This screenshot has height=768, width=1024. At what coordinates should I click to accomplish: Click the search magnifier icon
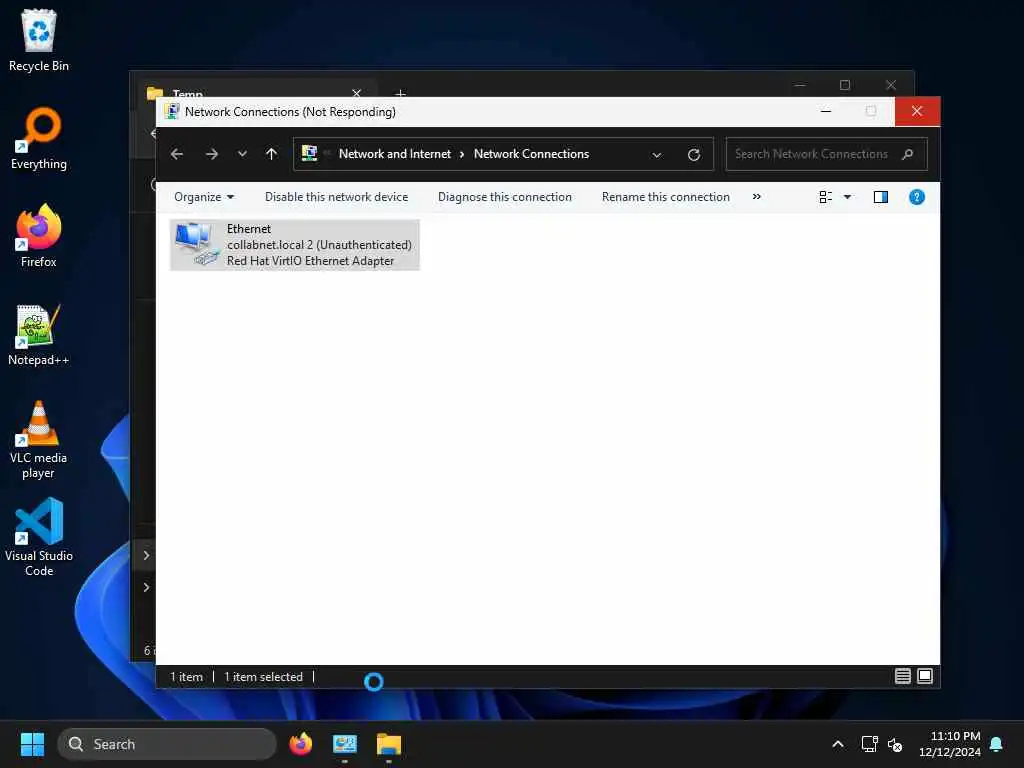[907, 154]
